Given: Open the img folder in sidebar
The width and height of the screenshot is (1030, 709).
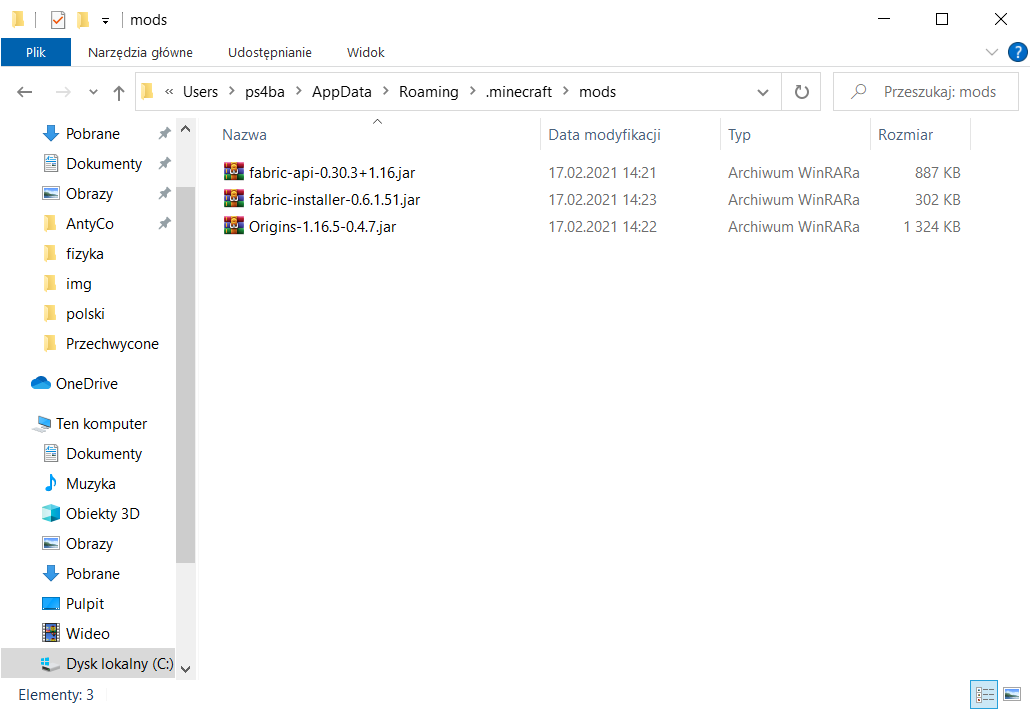Looking at the screenshot, I should point(78,284).
